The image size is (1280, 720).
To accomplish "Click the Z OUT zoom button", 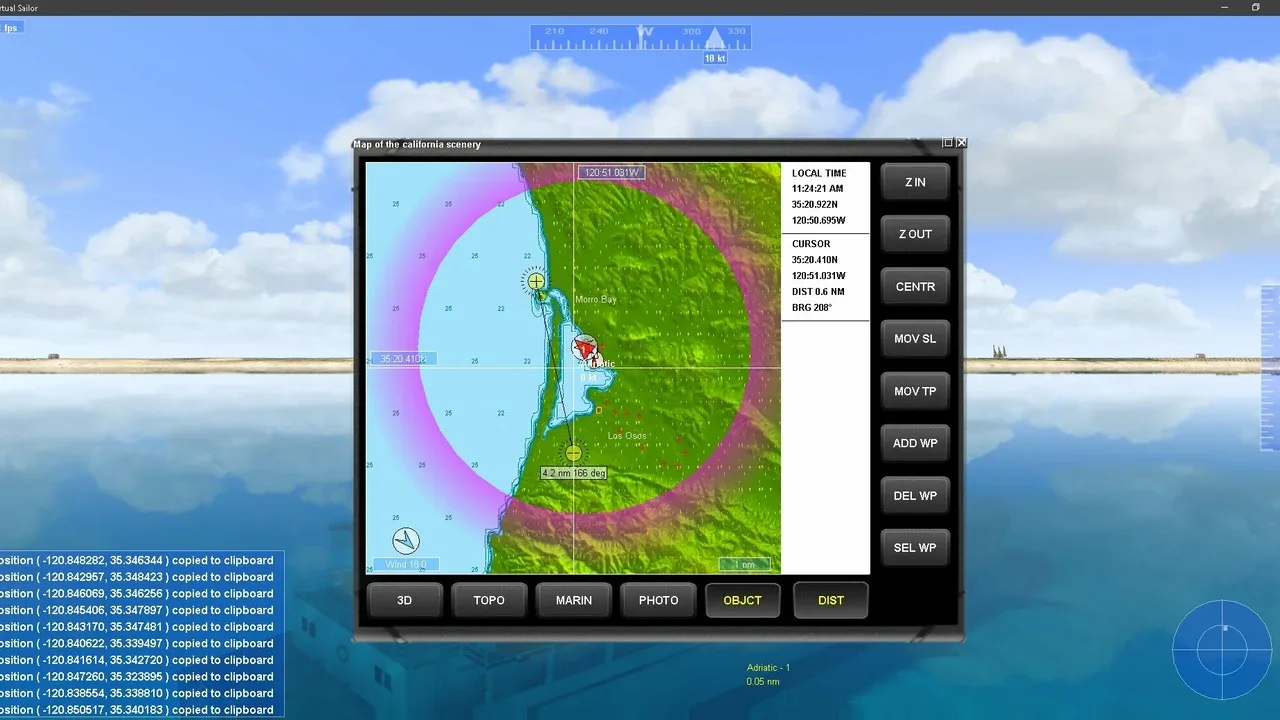I will coord(915,235).
